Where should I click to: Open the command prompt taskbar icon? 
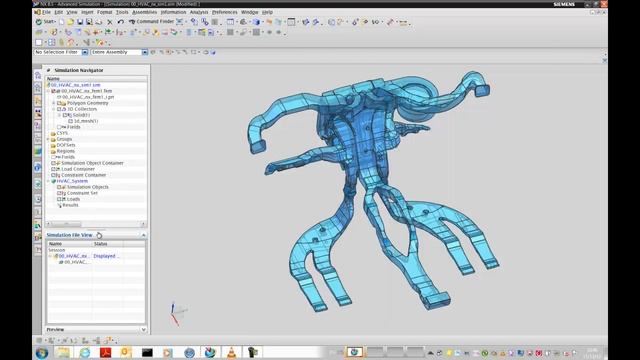click(x=147, y=352)
